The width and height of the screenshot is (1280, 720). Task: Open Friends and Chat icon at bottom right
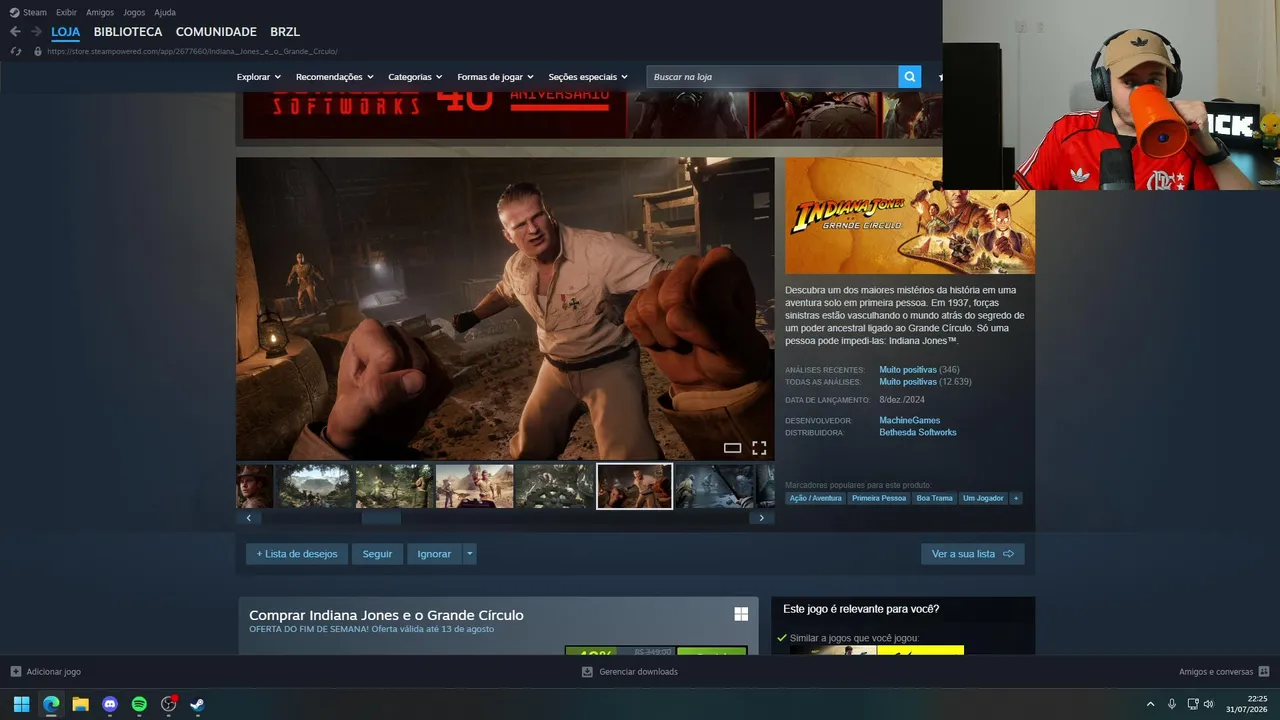click(x=1264, y=672)
